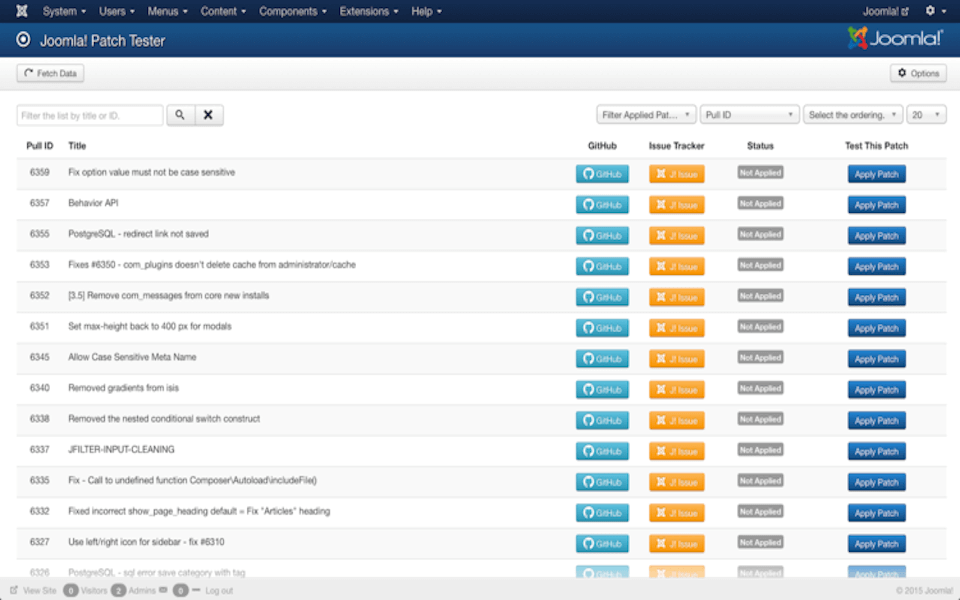Open the Select the ordering dropdown
960x600 pixels.
pos(853,114)
